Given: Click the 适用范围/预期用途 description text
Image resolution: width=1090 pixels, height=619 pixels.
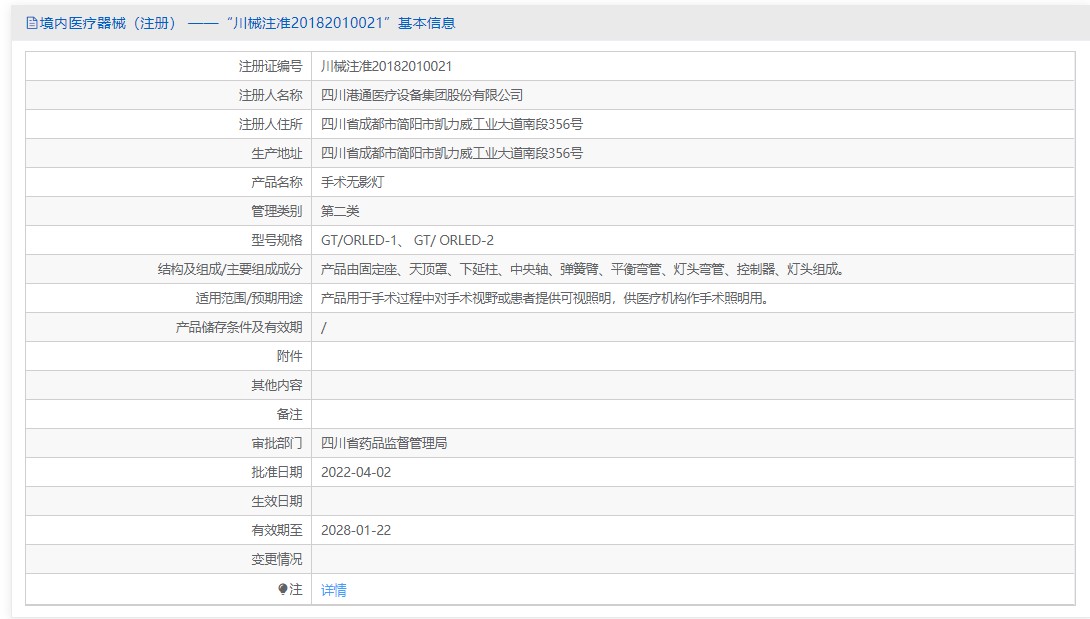Looking at the screenshot, I should pyautogui.click(x=544, y=298).
